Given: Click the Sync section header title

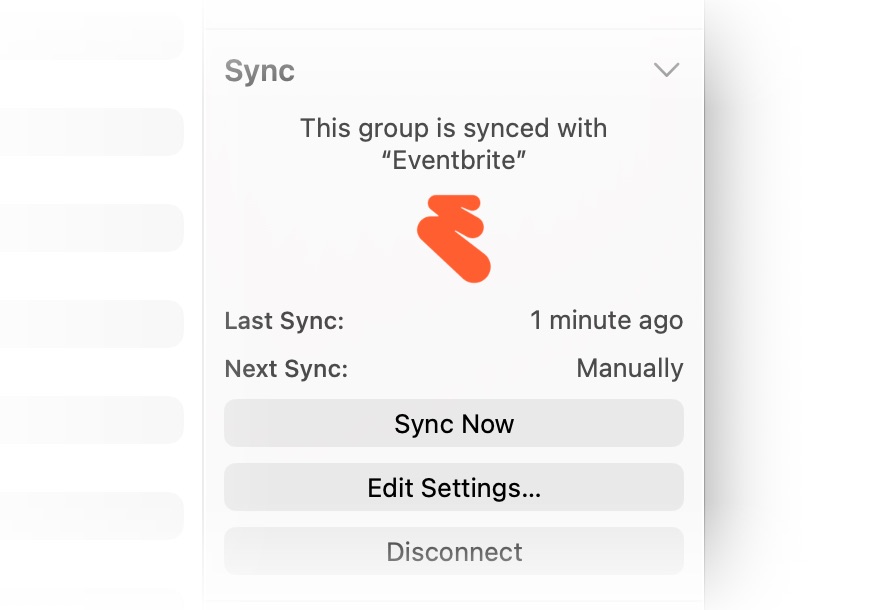Looking at the screenshot, I should coord(259,71).
